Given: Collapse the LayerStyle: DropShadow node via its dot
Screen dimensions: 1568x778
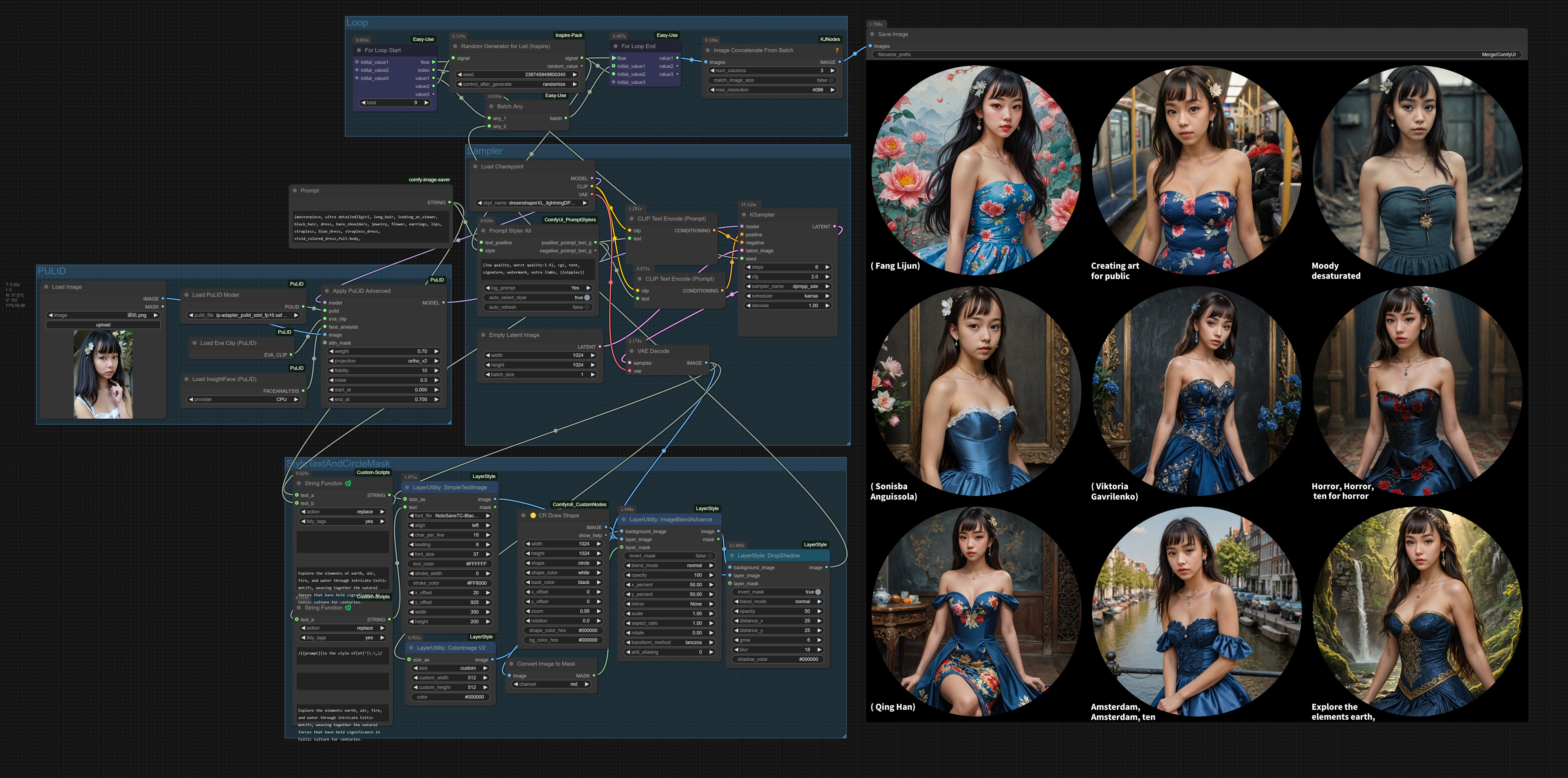Looking at the screenshot, I should [732, 556].
